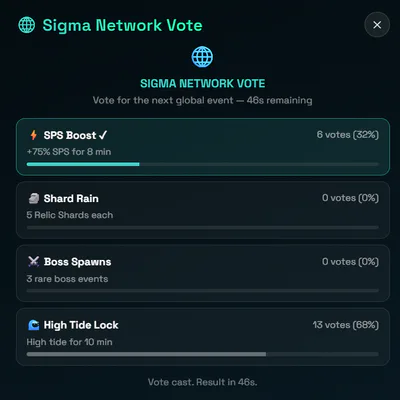Click the 'SIGMA NETWORK VOTE' heading
Screen dimensions: 400x400
click(x=203, y=83)
